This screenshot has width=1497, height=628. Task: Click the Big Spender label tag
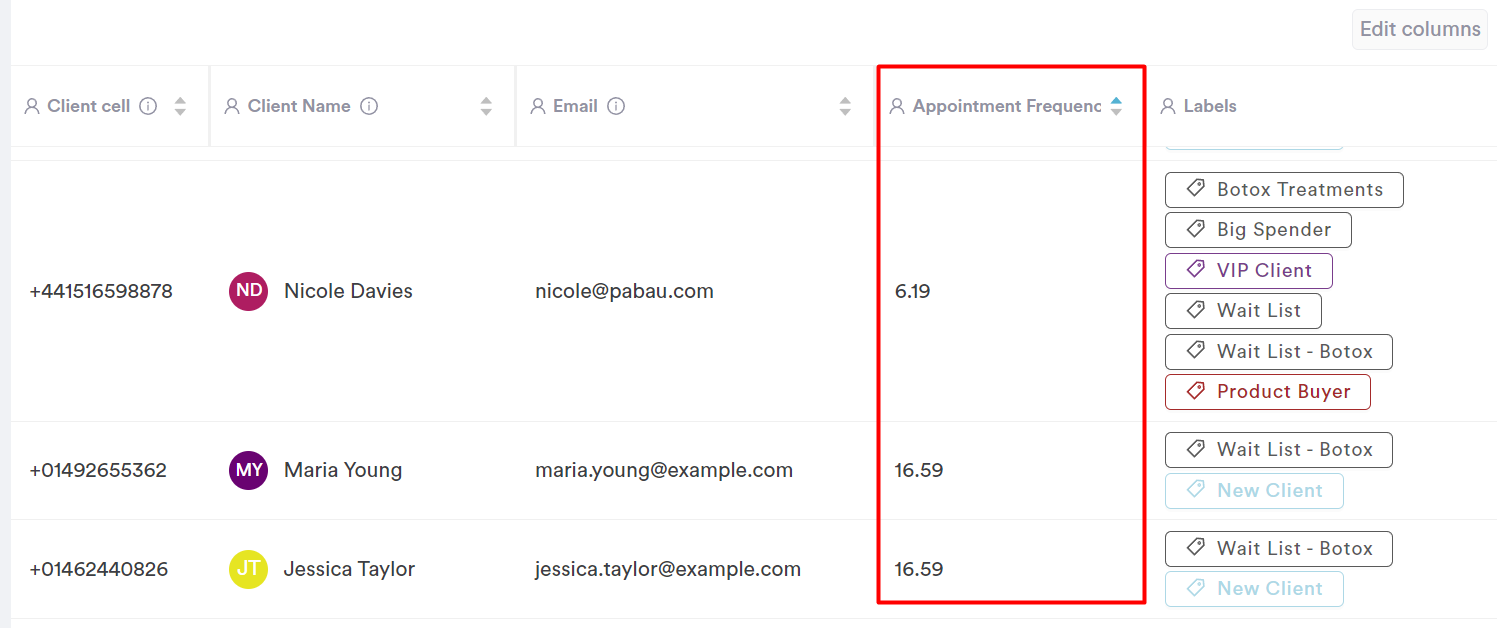1257,230
